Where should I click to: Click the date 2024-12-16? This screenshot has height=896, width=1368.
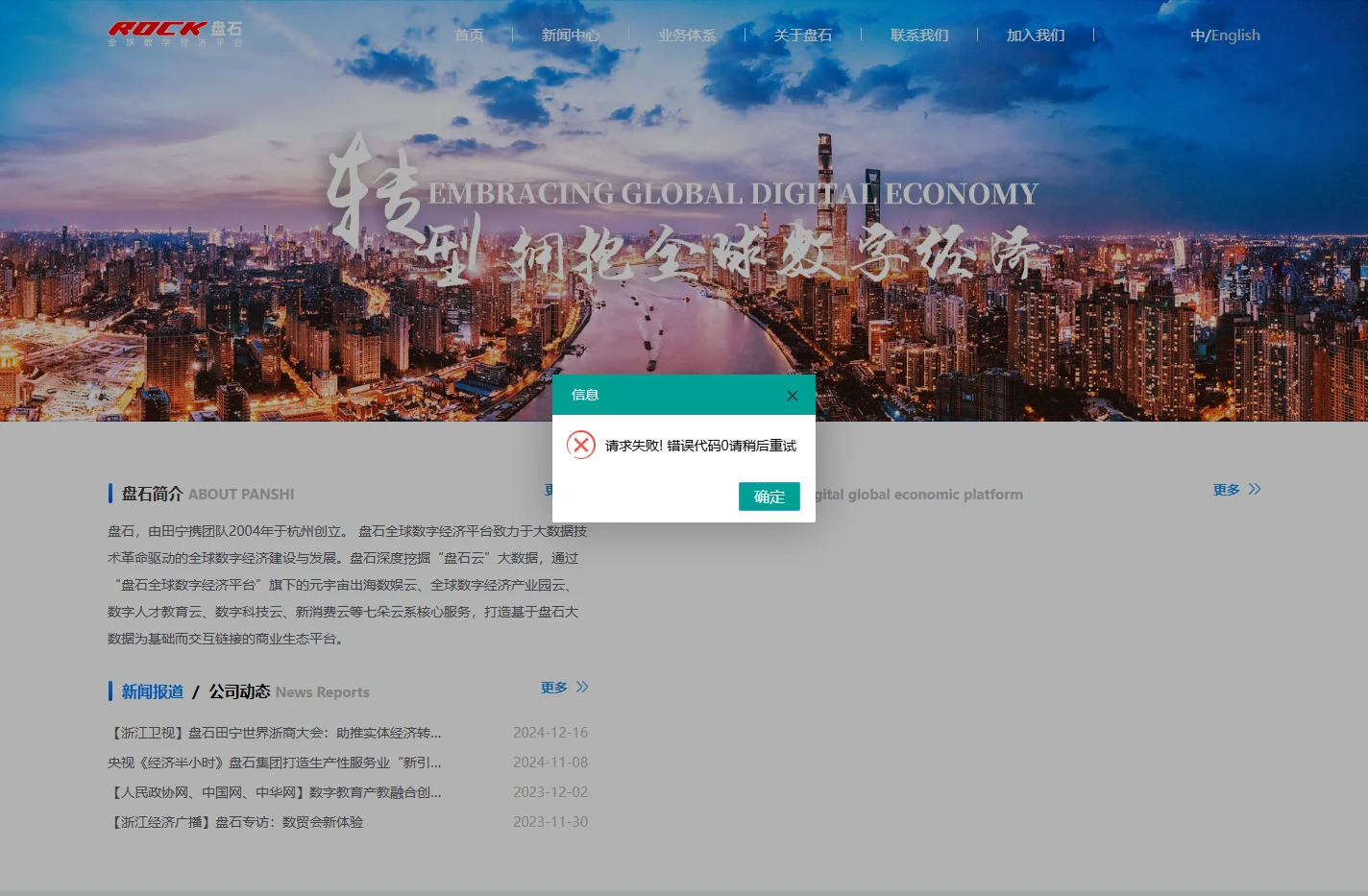[x=550, y=733]
